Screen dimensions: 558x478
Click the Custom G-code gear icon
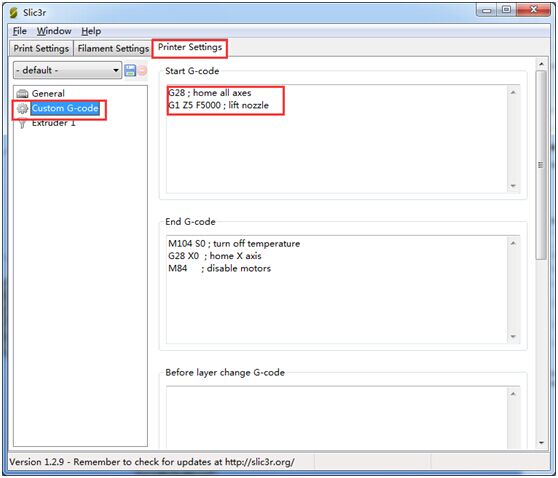(22, 108)
